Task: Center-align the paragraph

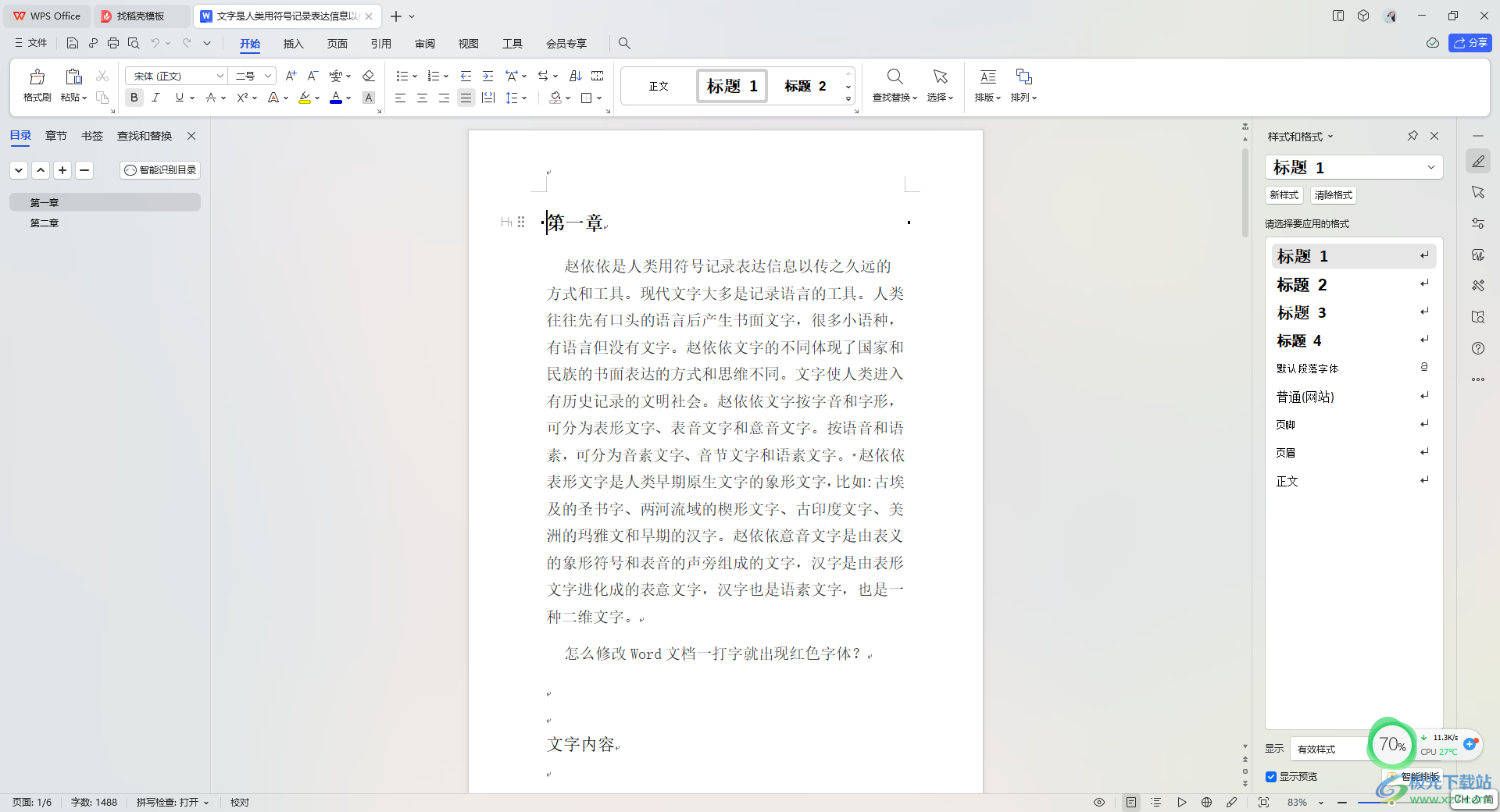Action: coord(422,98)
